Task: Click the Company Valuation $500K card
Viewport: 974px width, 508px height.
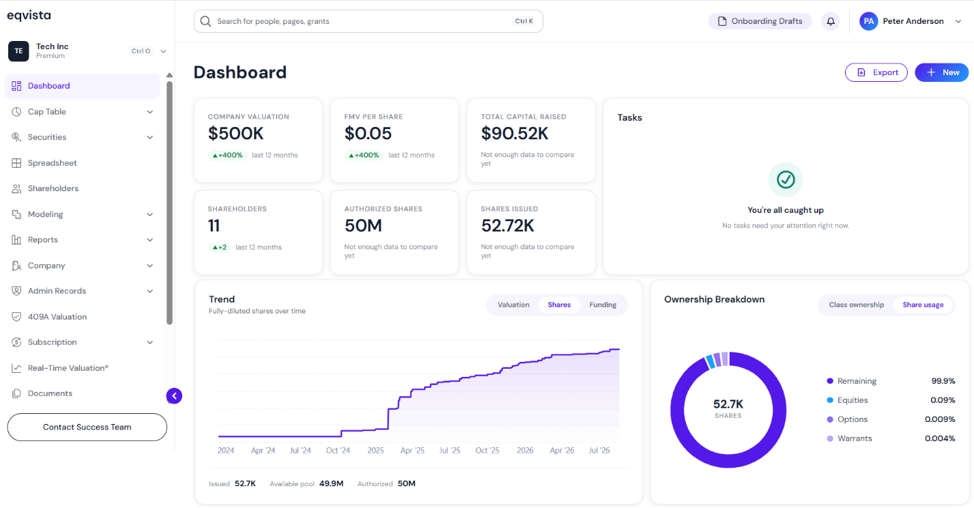Action: click(258, 140)
